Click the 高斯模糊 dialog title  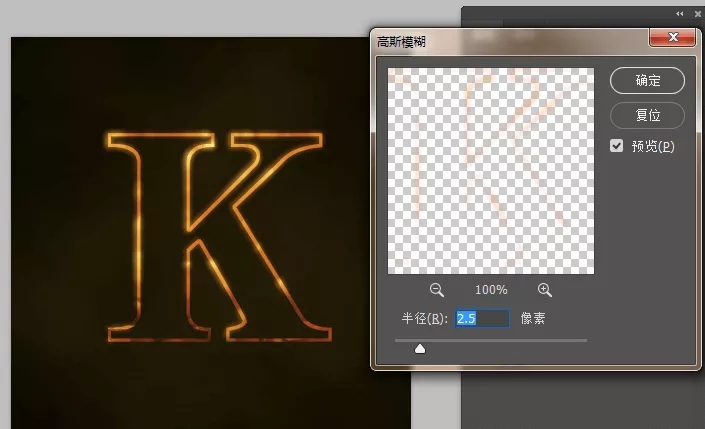(401, 42)
